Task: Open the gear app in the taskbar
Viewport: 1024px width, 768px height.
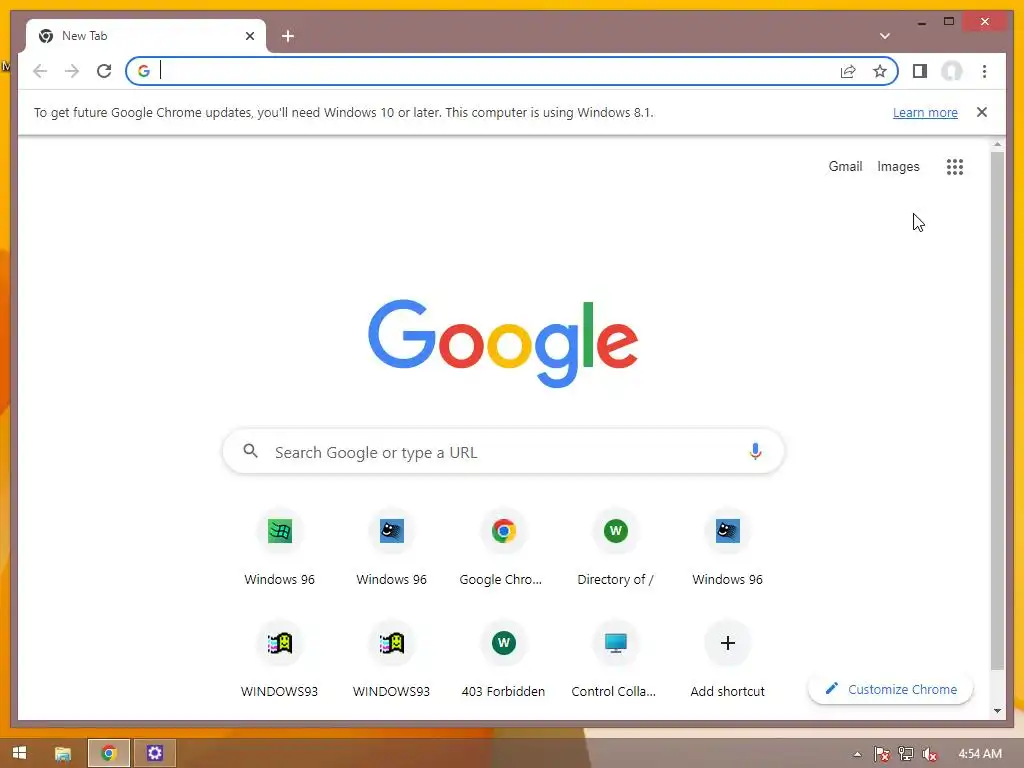Action: (x=155, y=754)
